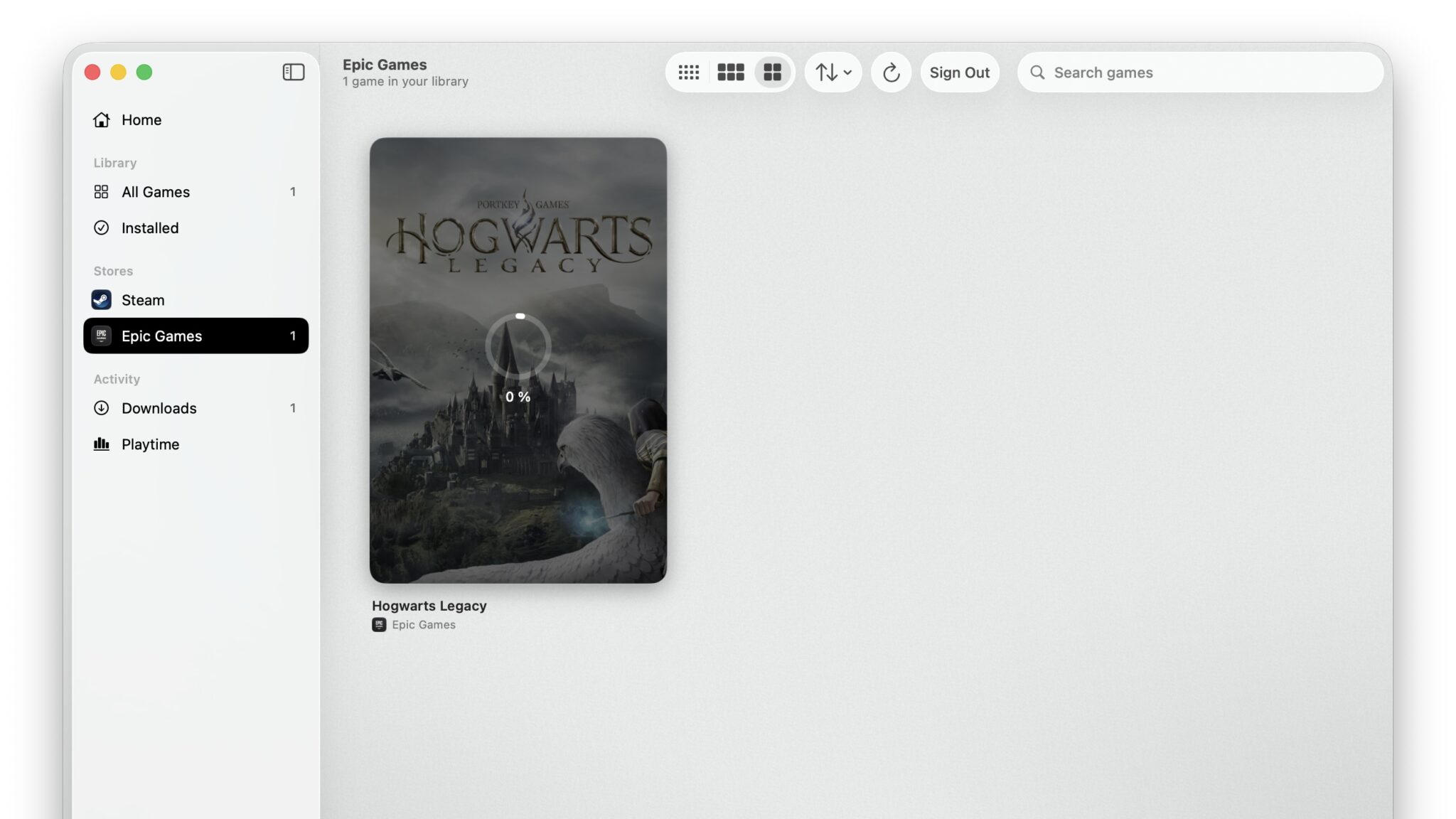The height and width of the screenshot is (819, 1456).
Task: Refresh the game library
Action: click(891, 73)
